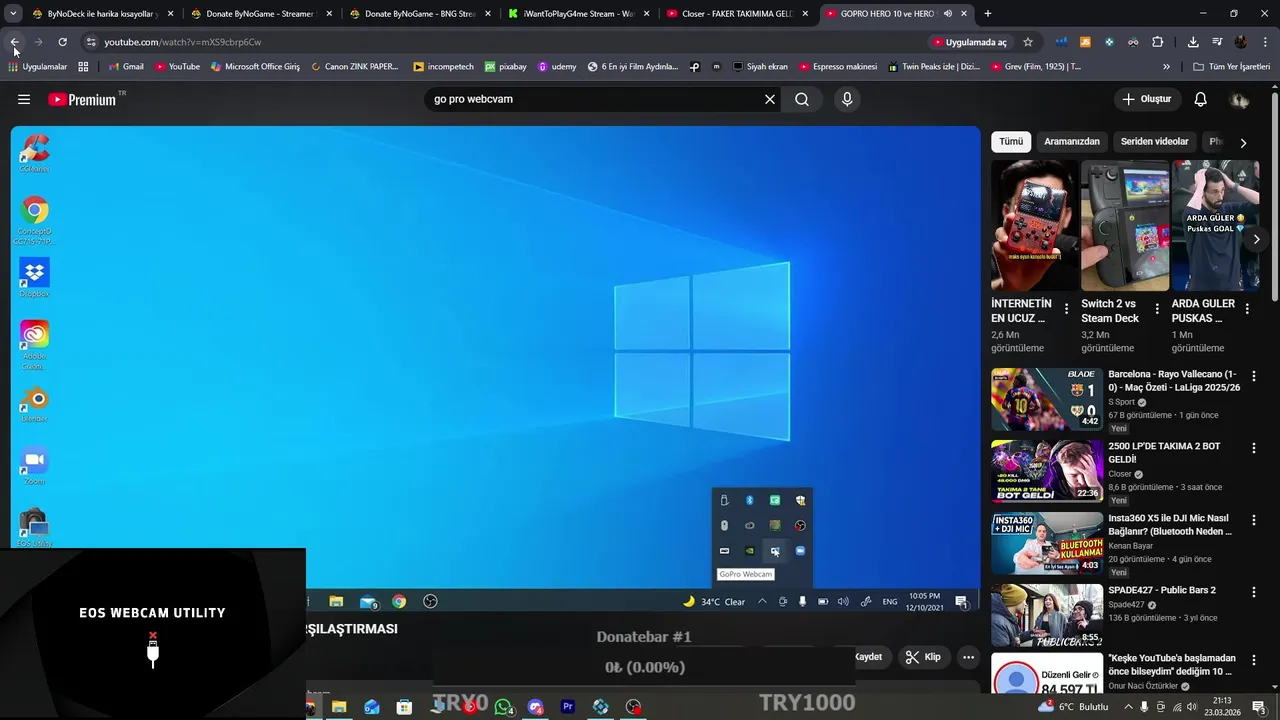Open Chrome three-dot menu
This screenshot has height=720, width=1280.
click(x=1266, y=42)
